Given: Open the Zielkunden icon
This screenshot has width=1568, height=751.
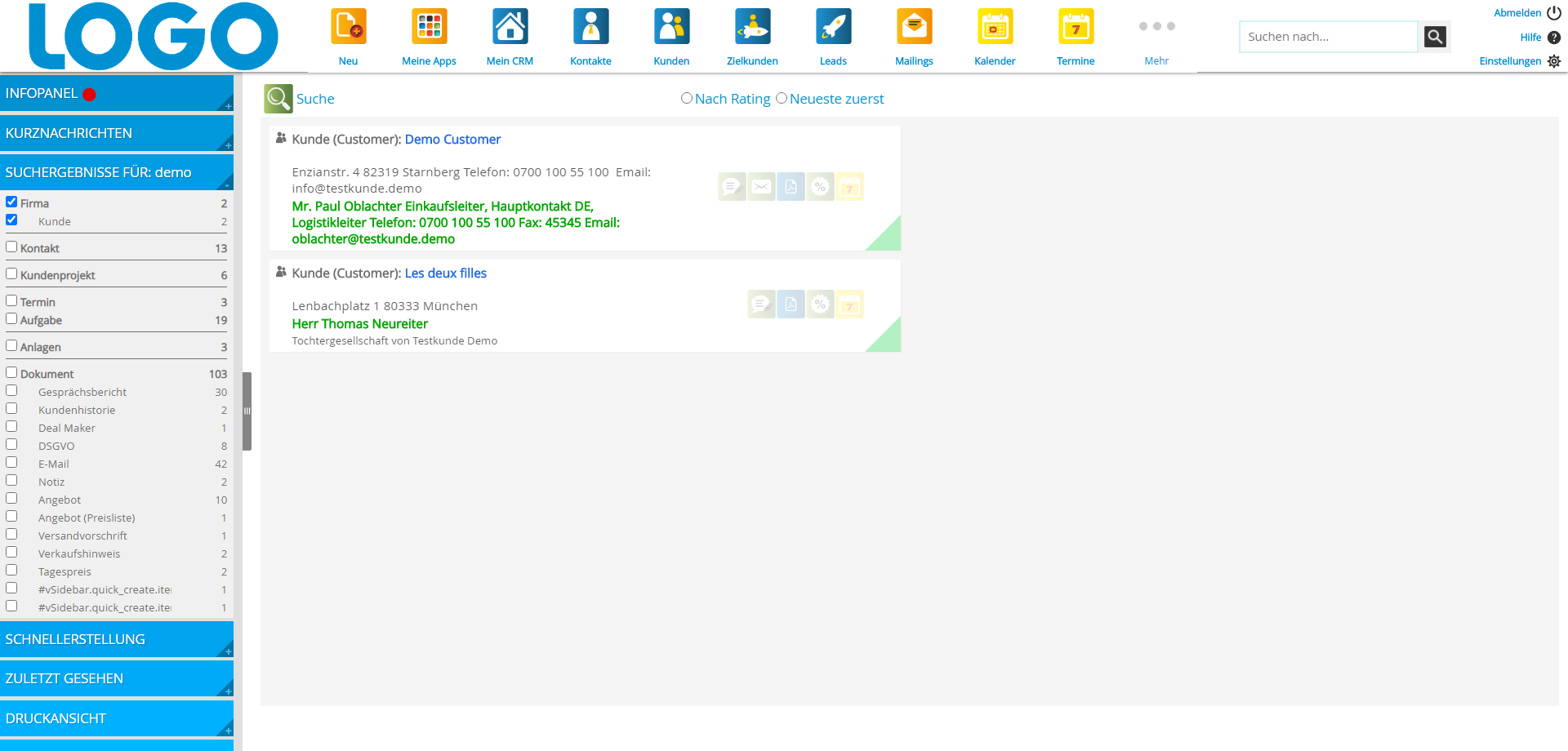Looking at the screenshot, I should [752, 27].
